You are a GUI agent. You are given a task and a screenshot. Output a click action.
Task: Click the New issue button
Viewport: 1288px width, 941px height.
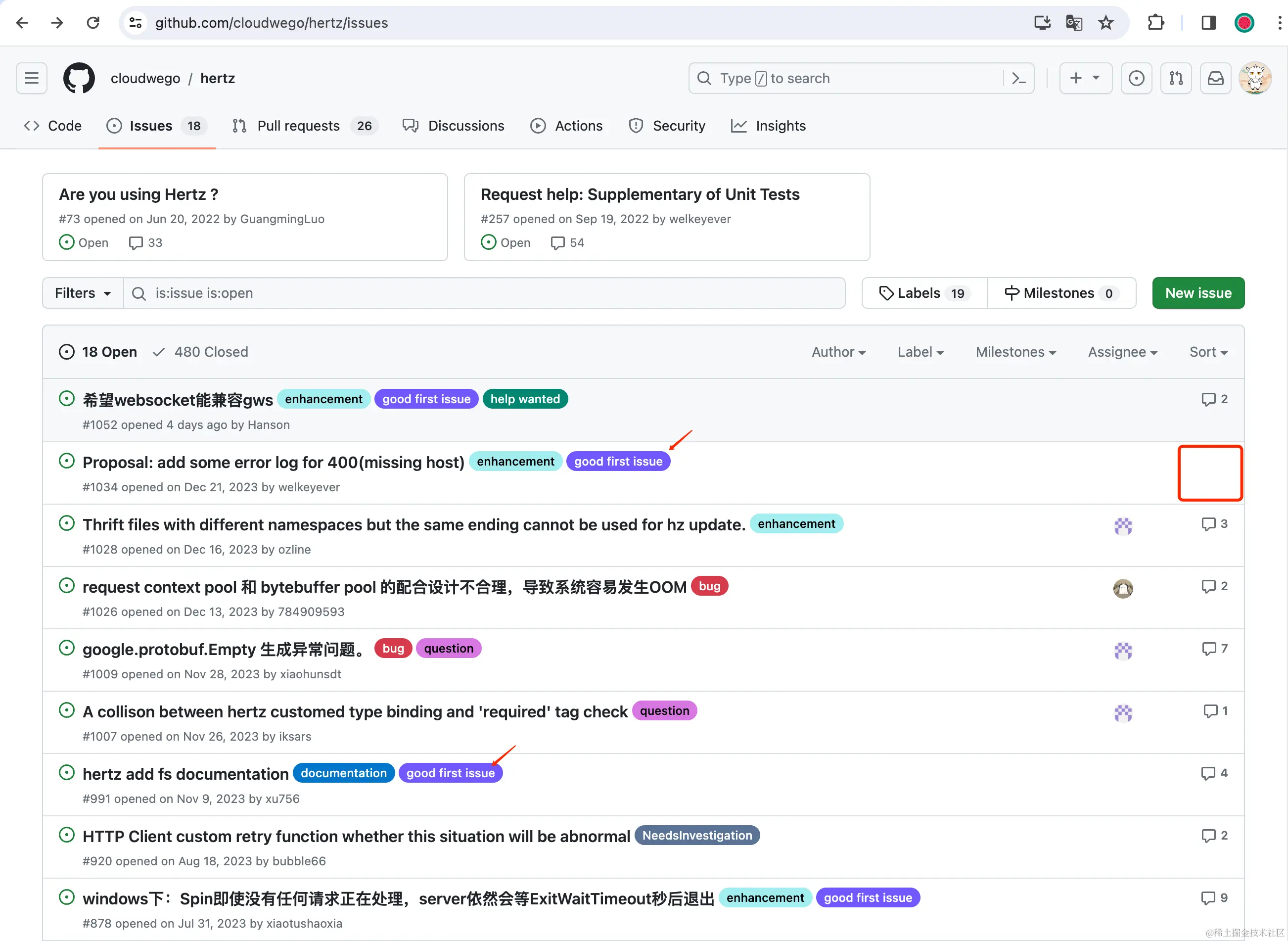[x=1198, y=293]
